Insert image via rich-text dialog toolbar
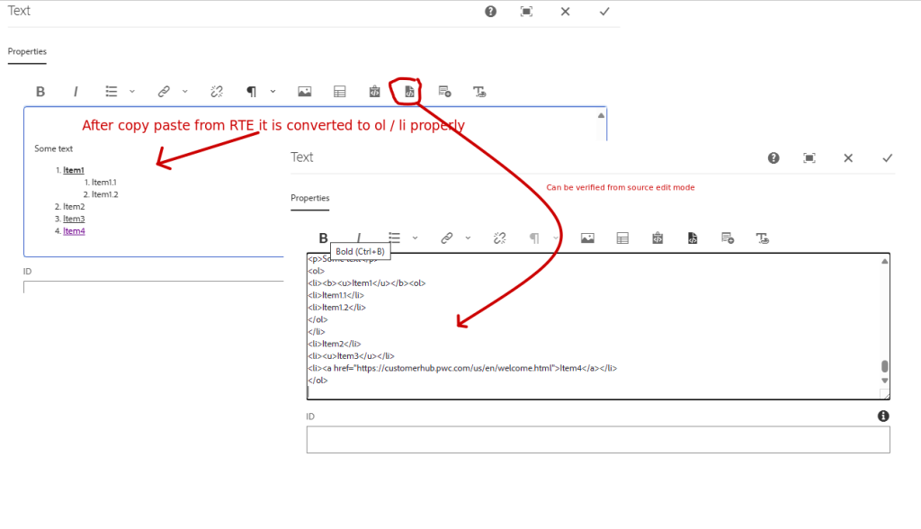The image size is (921, 529). (x=304, y=91)
